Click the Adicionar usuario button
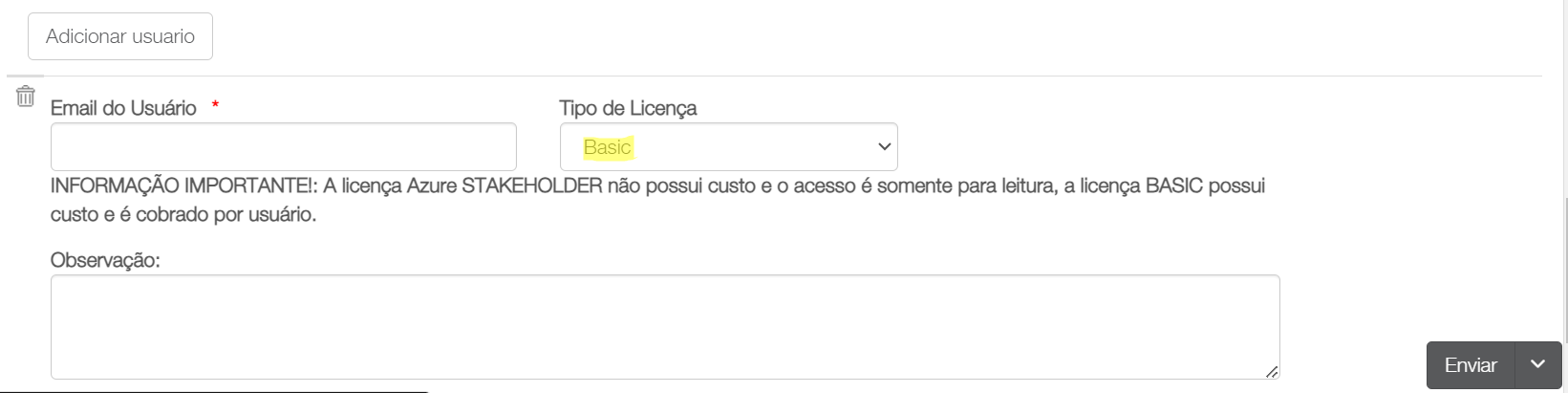The width and height of the screenshot is (1568, 393). pyautogui.click(x=120, y=36)
